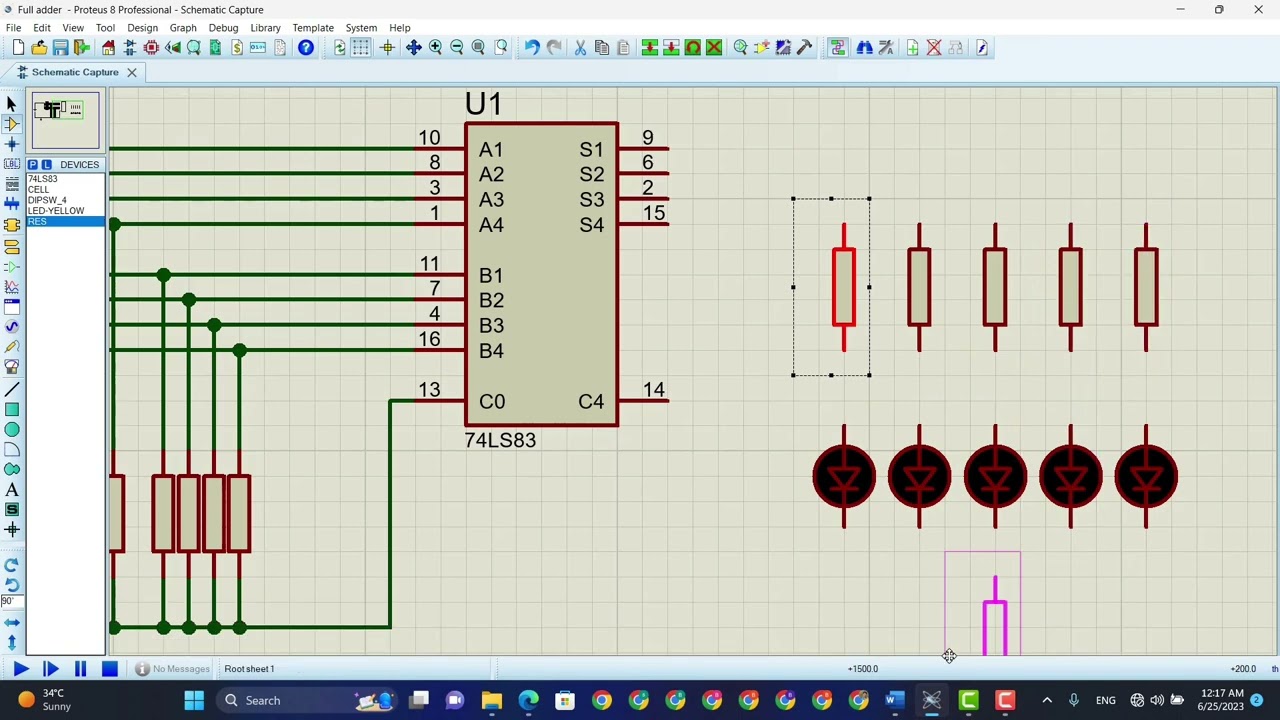Click the 74LS83 U1 component body
Screen dimensions: 1280x720
(x=541, y=275)
